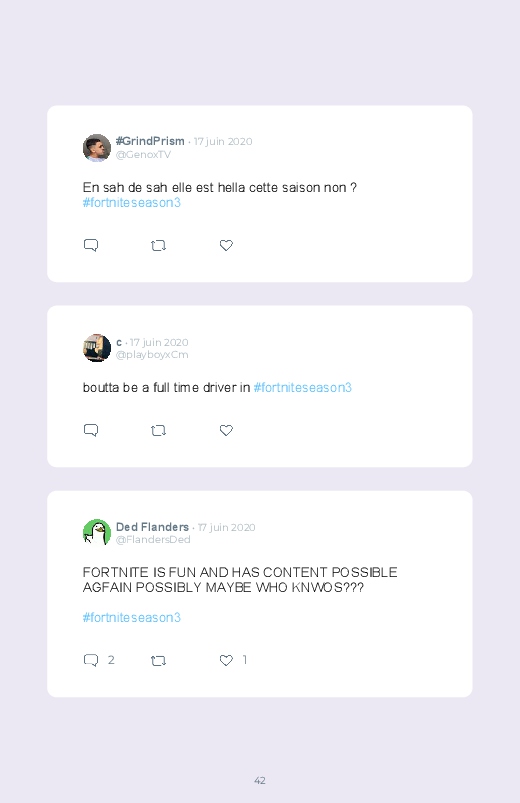The image size is (520, 803).
Task: Open #fortniteseason3 hashtag under Ded Flanders tweet
Action: point(132,618)
